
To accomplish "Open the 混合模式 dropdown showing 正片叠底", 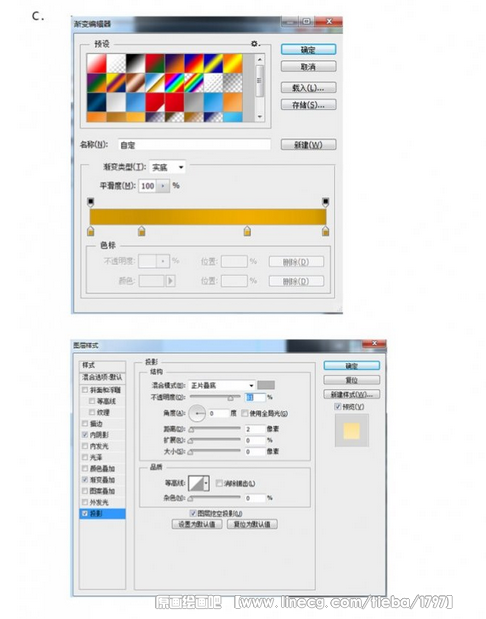I will click(221, 385).
